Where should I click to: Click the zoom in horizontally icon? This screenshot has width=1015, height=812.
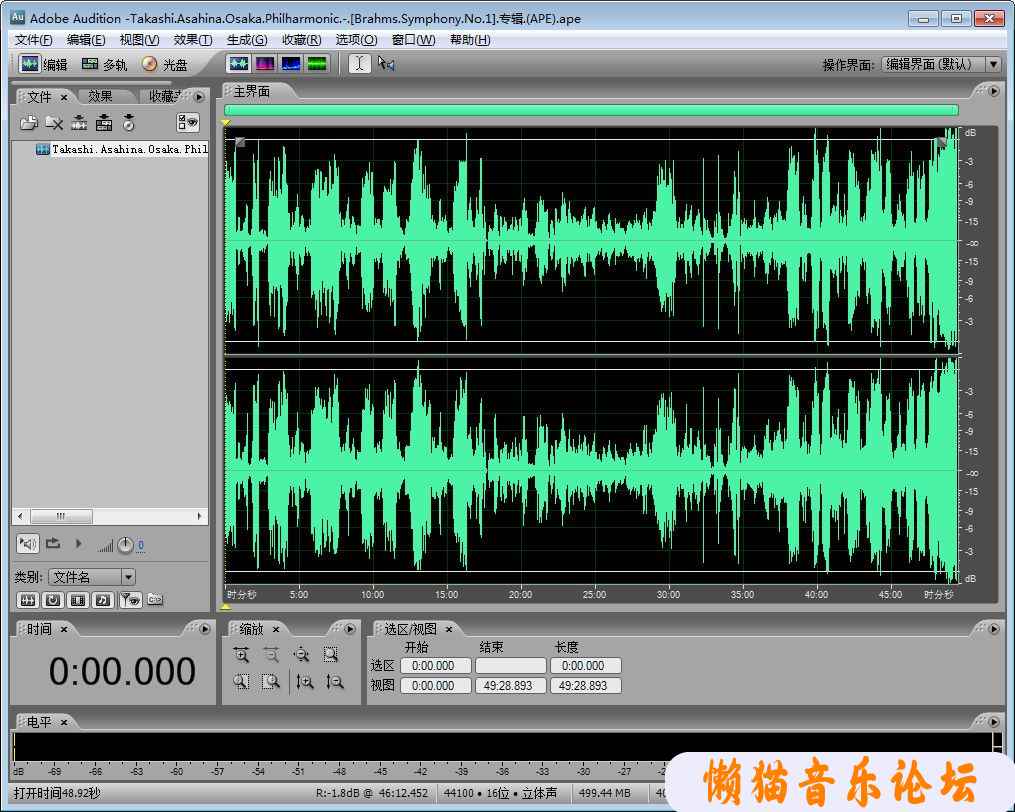(x=241, y=655)
